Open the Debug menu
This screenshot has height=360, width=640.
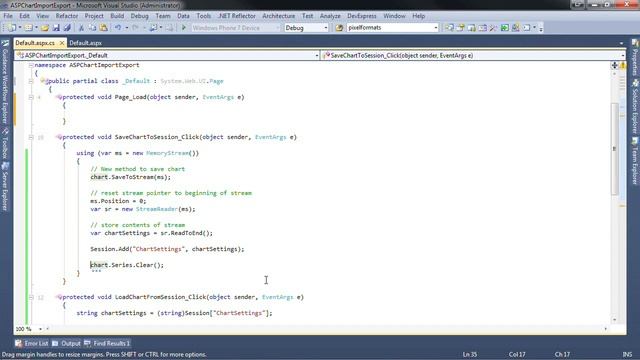click(x=140, y=16)
